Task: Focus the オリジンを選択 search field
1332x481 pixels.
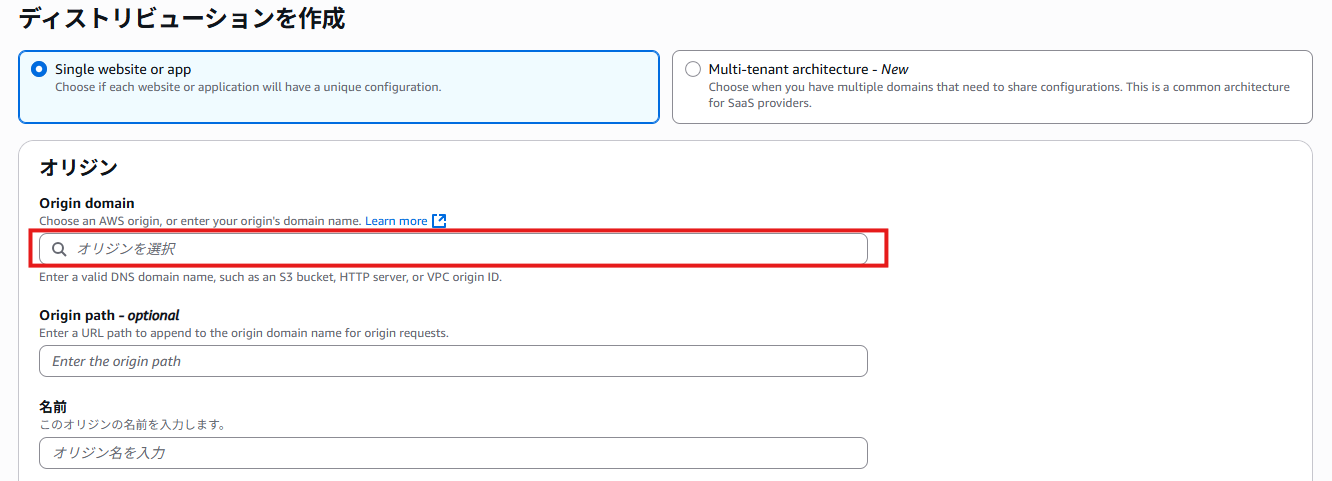Action: [453, 249]
